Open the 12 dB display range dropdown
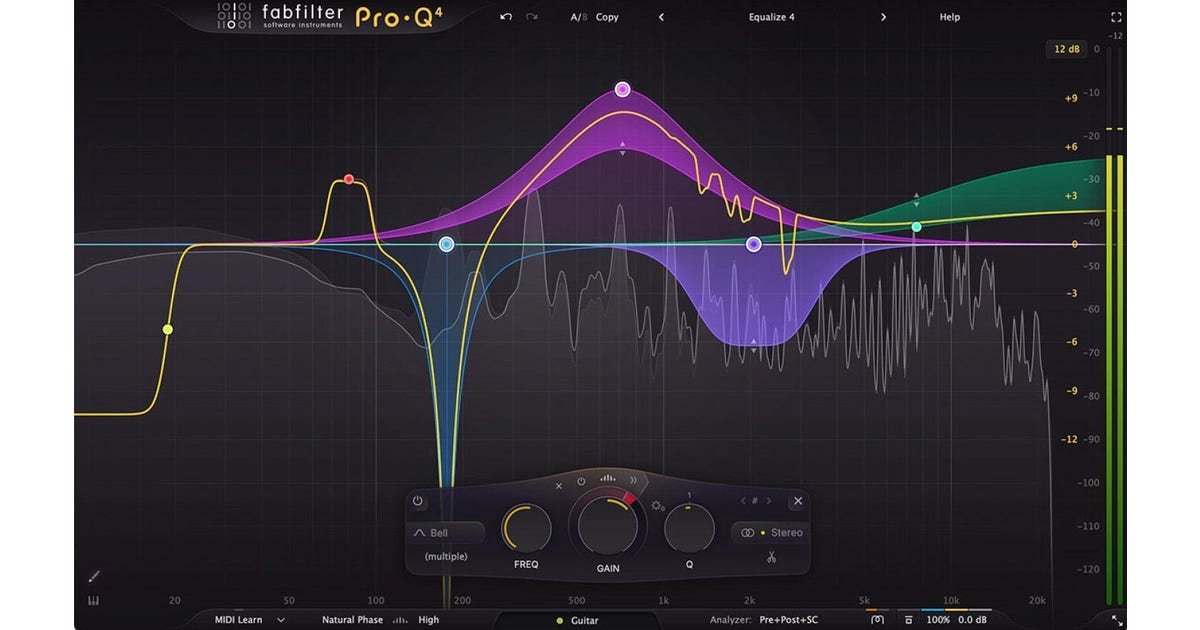Image resolution: width=1200 pixels, height=630 pixels. 1066,49
